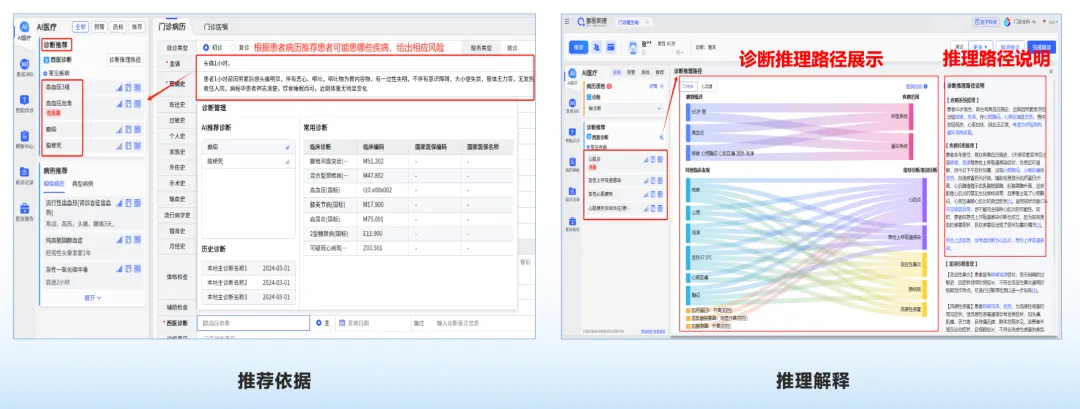This screenshot has height=409, width=1080.
Task: Click triangle icon beside 脑梗死 in AI推荐诊断
Action: [x=287, y=160]
